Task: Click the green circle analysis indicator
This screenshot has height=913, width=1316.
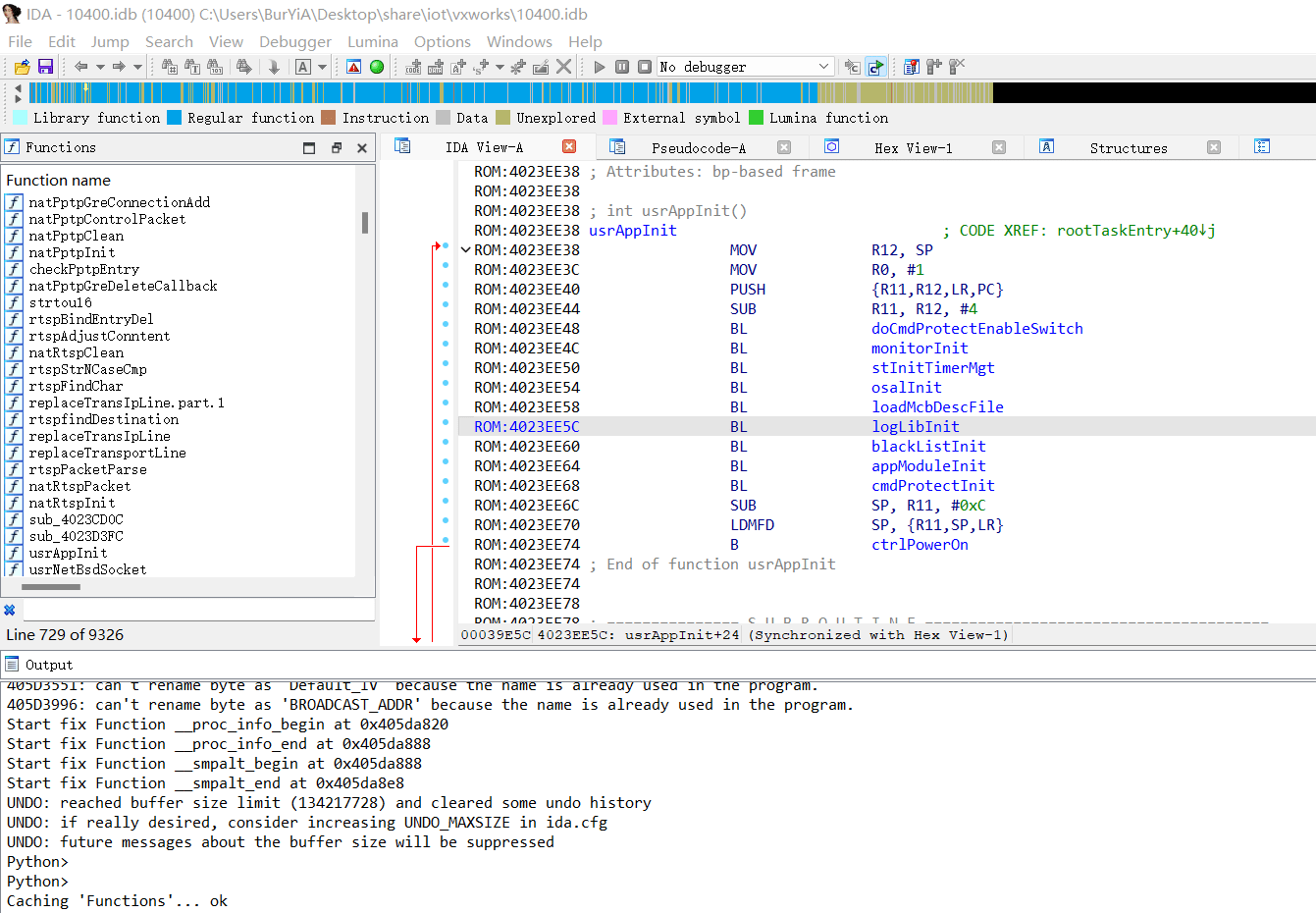Action: 377,67
